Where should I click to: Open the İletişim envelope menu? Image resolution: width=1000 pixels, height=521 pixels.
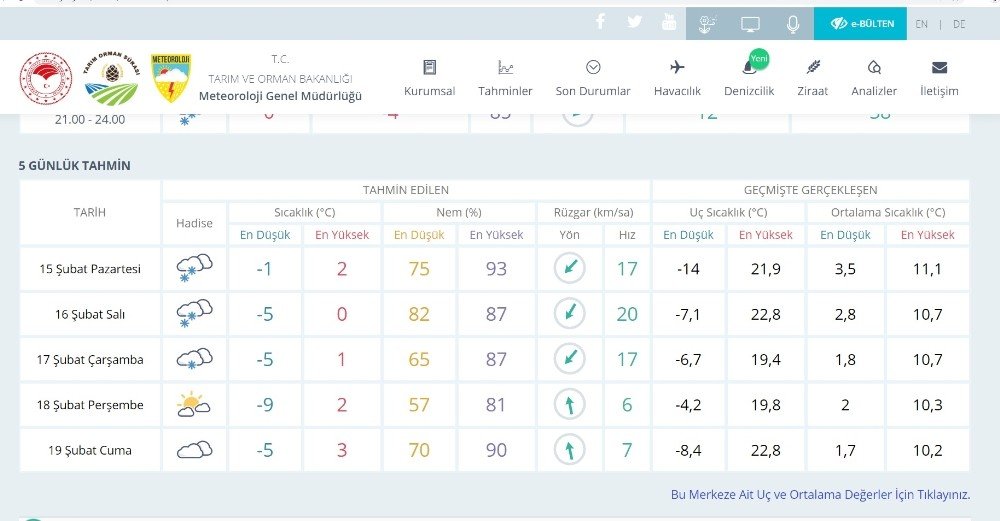pyautogui.click(x=939, y=78)
